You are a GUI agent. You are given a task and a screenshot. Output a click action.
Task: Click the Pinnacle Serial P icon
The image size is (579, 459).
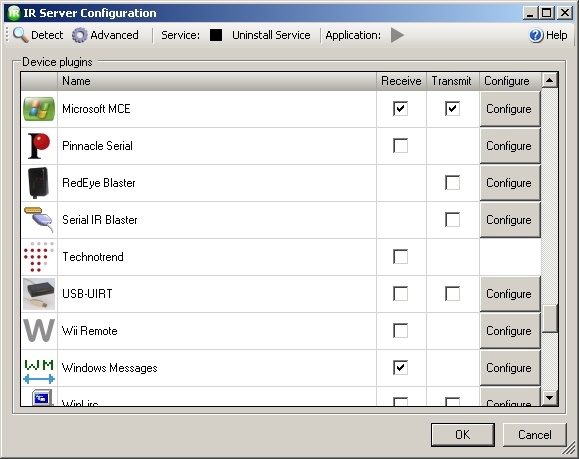(x=39, y=146)
